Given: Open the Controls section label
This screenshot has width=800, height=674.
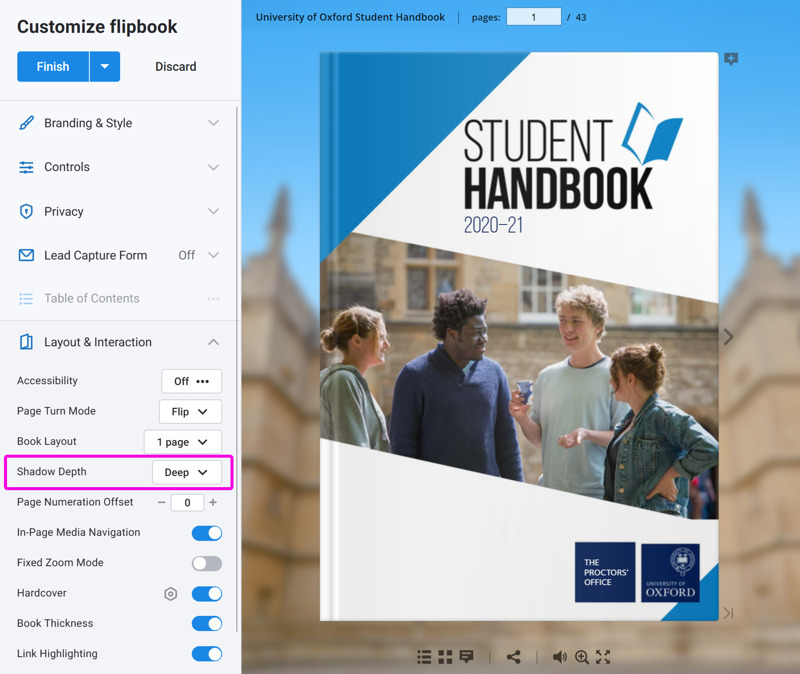Looking at the screenshot, I should 67,167.
